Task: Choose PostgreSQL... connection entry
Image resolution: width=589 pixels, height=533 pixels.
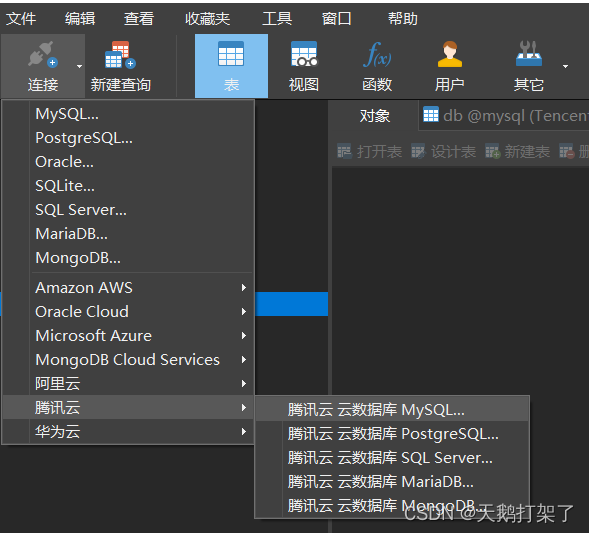Action: [128, 138]
